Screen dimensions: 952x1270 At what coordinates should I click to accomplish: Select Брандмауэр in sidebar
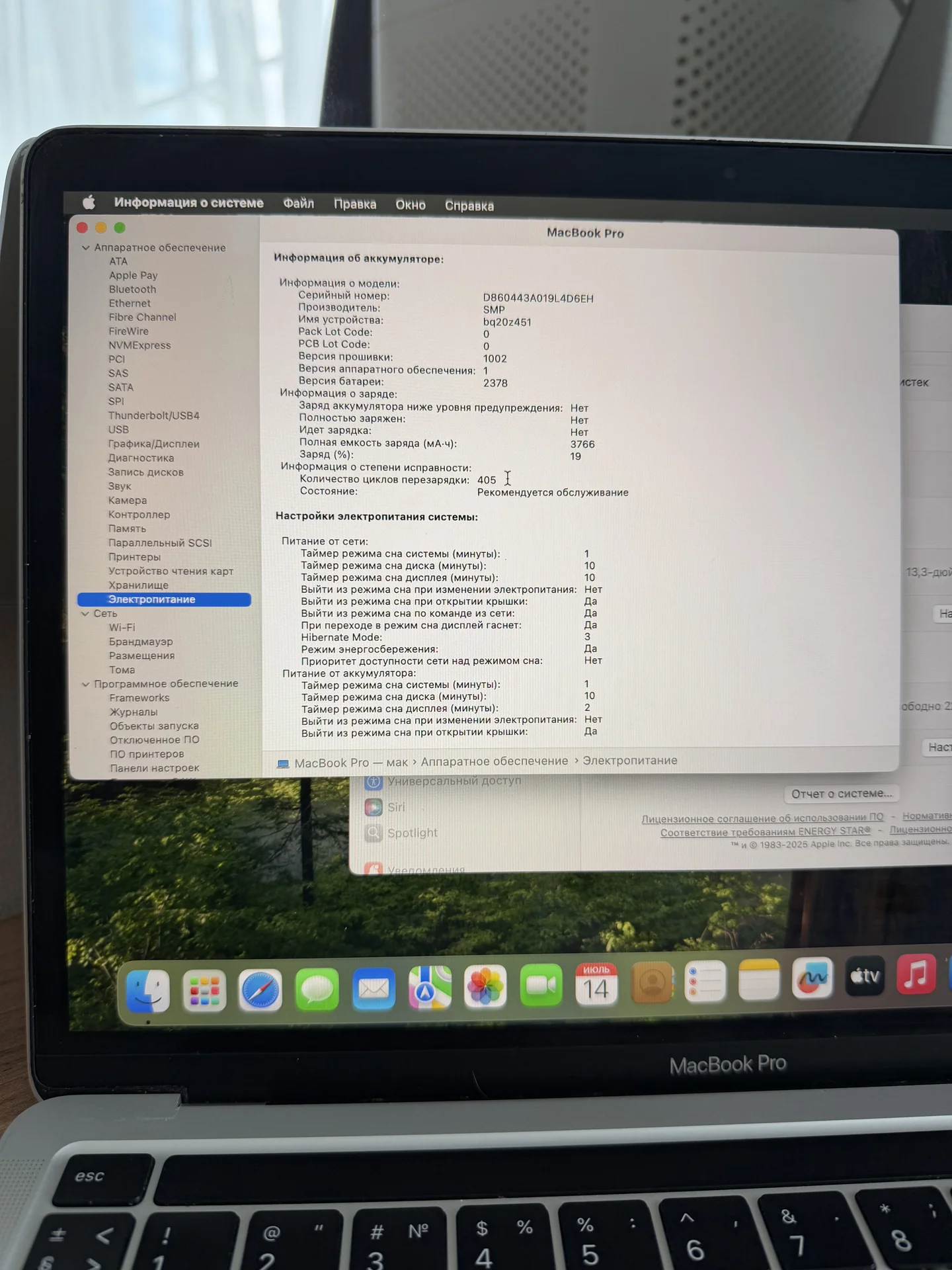[x=141, y=642]
